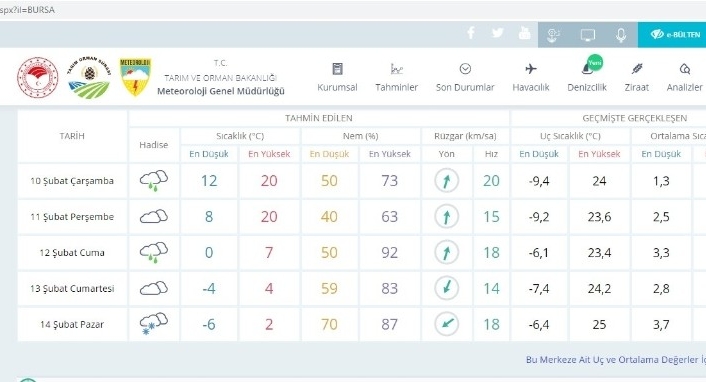
Task: Click the TARİH column header
Action: pos(72,136)
